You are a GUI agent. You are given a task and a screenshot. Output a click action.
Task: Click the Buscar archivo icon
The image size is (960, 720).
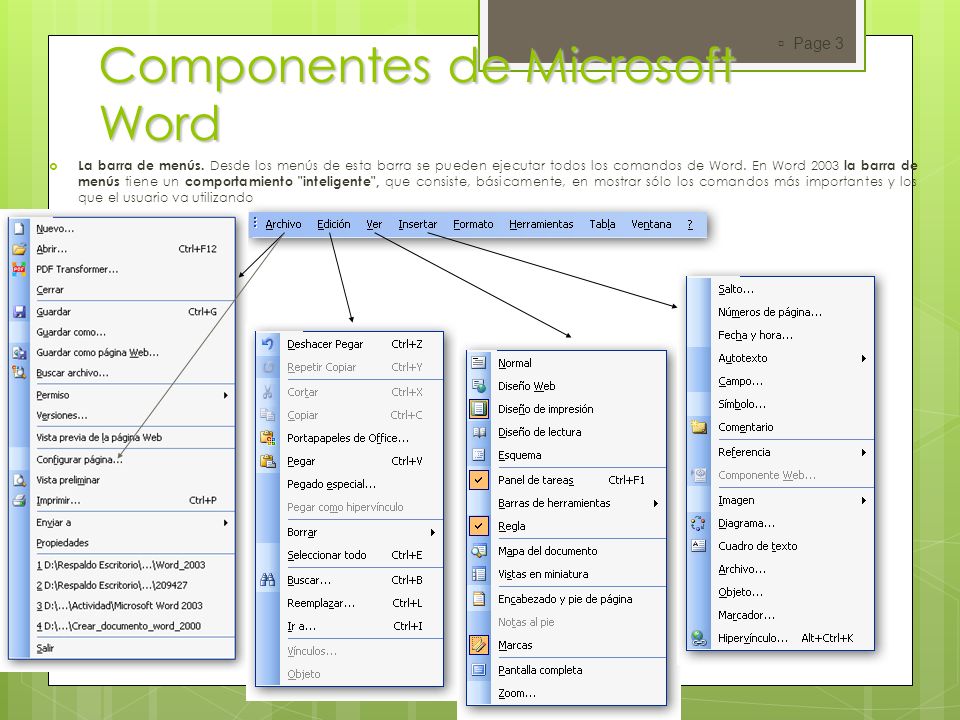19,372
